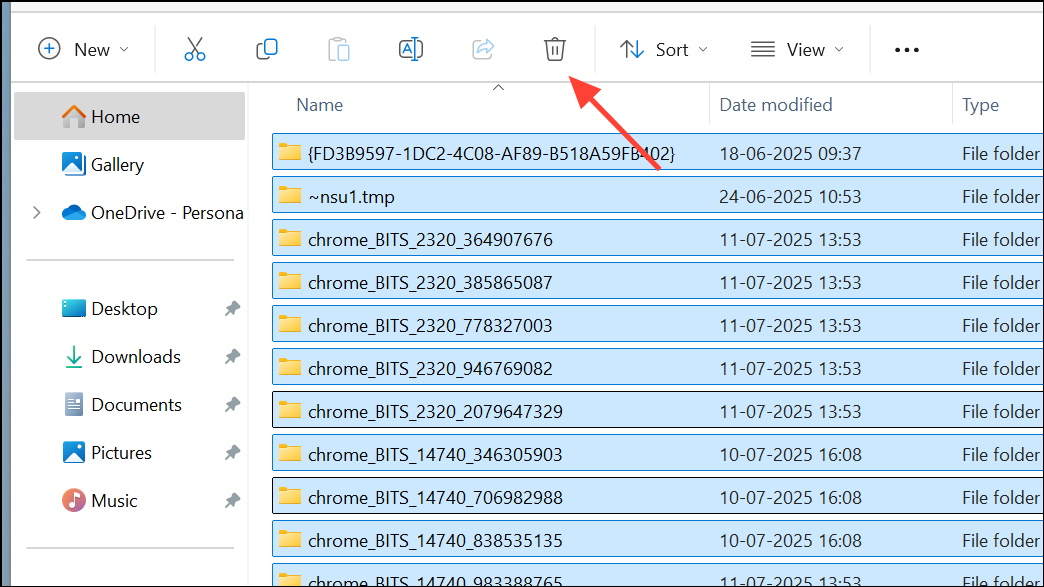Open the View dropdown
The image size is (1044, 587).
797,48
